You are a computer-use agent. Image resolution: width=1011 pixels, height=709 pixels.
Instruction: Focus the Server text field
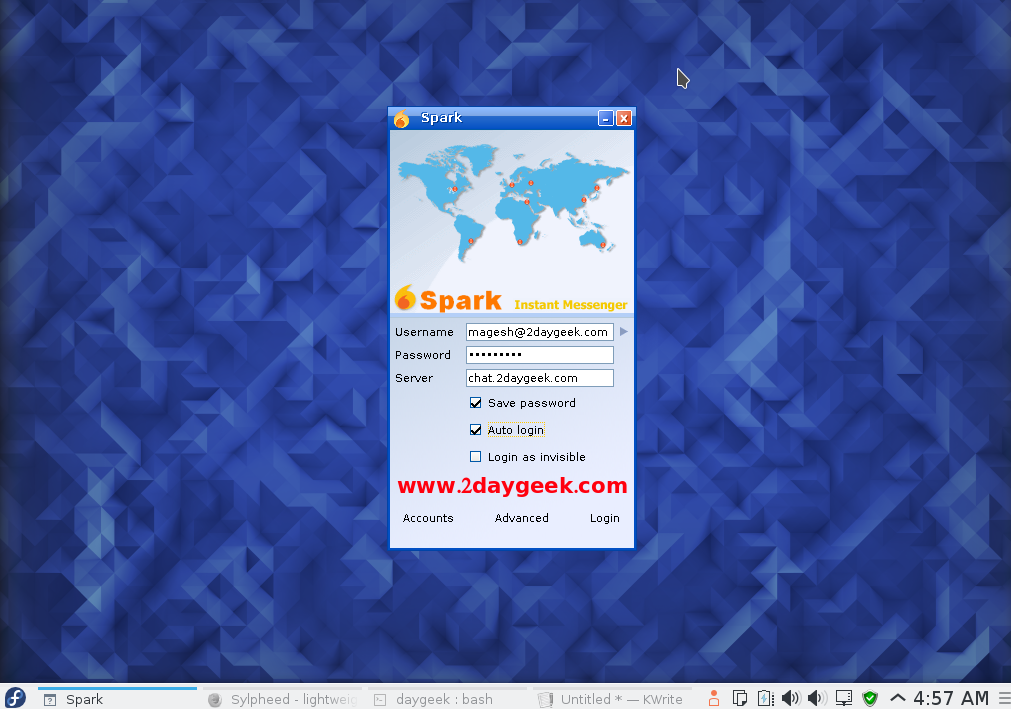[x=540, y=378]
